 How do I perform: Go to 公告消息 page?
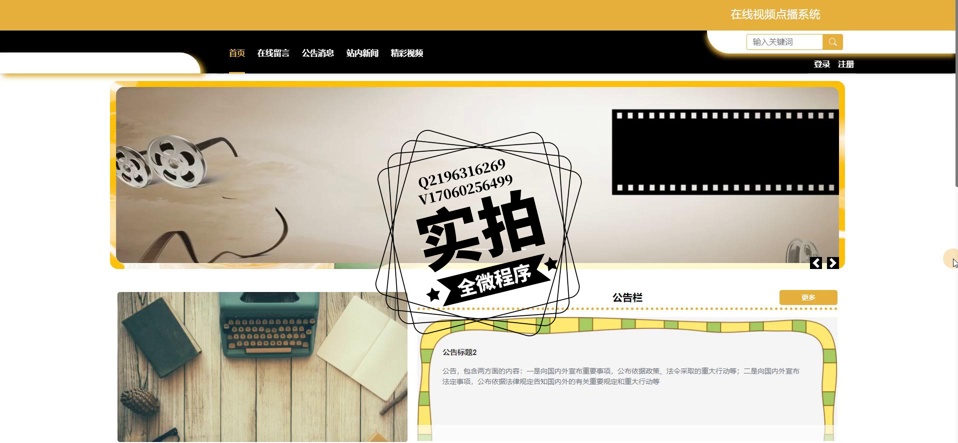(318, 53)
